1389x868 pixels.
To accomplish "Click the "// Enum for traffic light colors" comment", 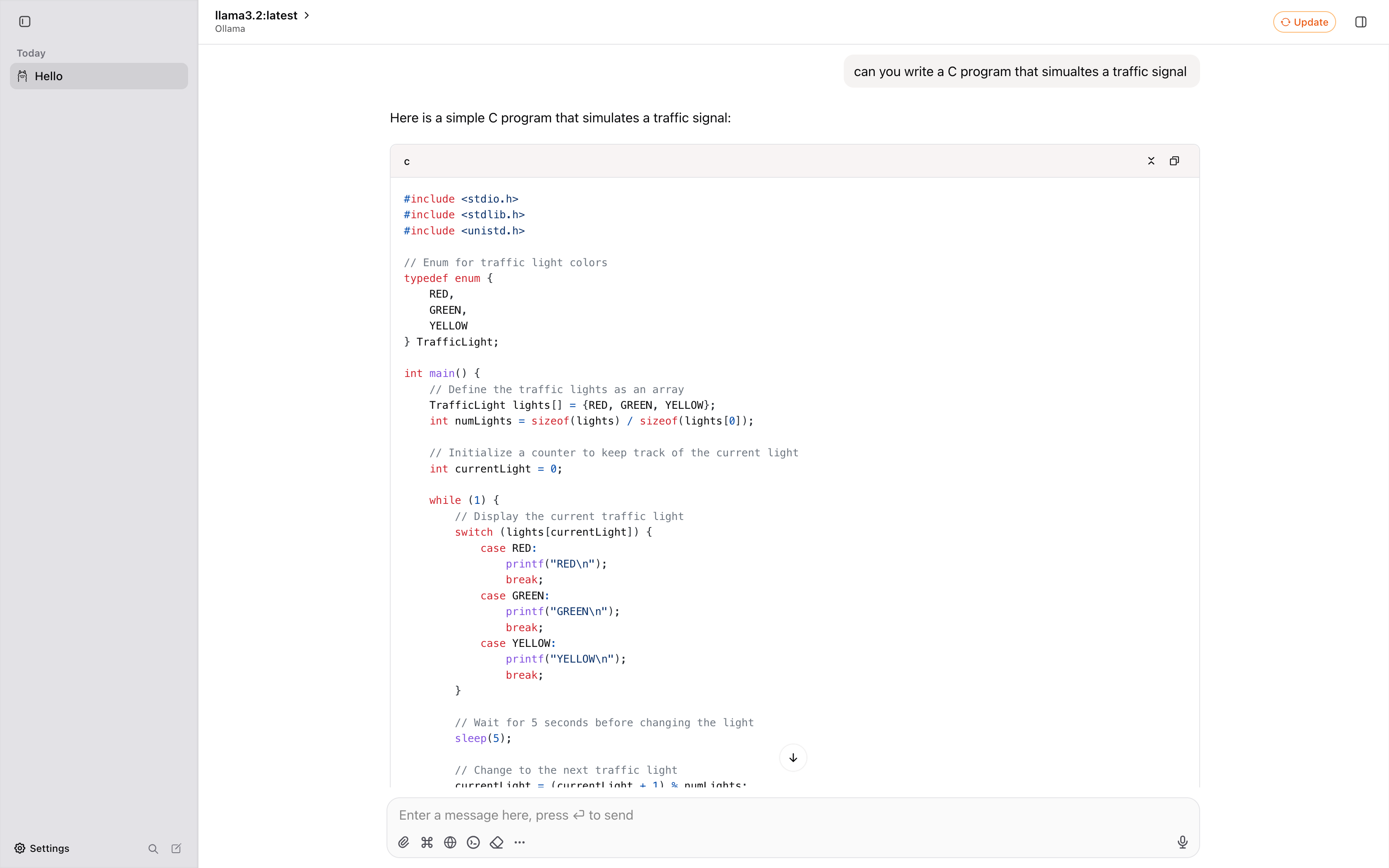I will (x=506, y=262).
